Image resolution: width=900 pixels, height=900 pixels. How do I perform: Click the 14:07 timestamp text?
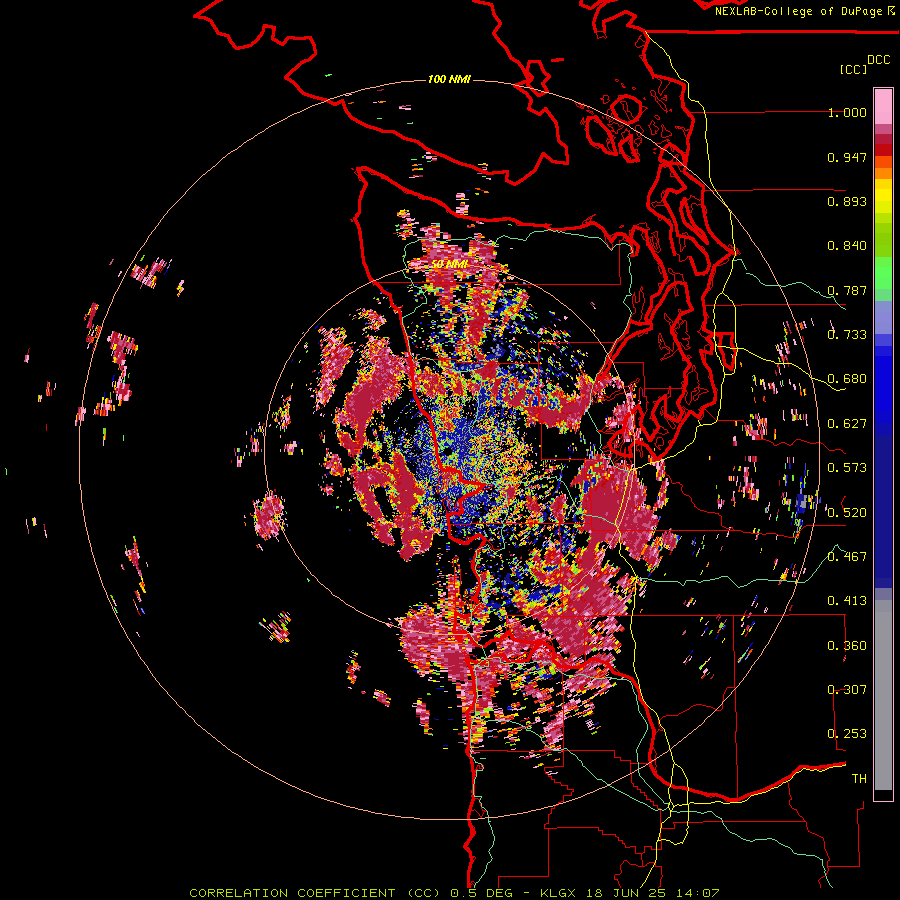point(698,893)
